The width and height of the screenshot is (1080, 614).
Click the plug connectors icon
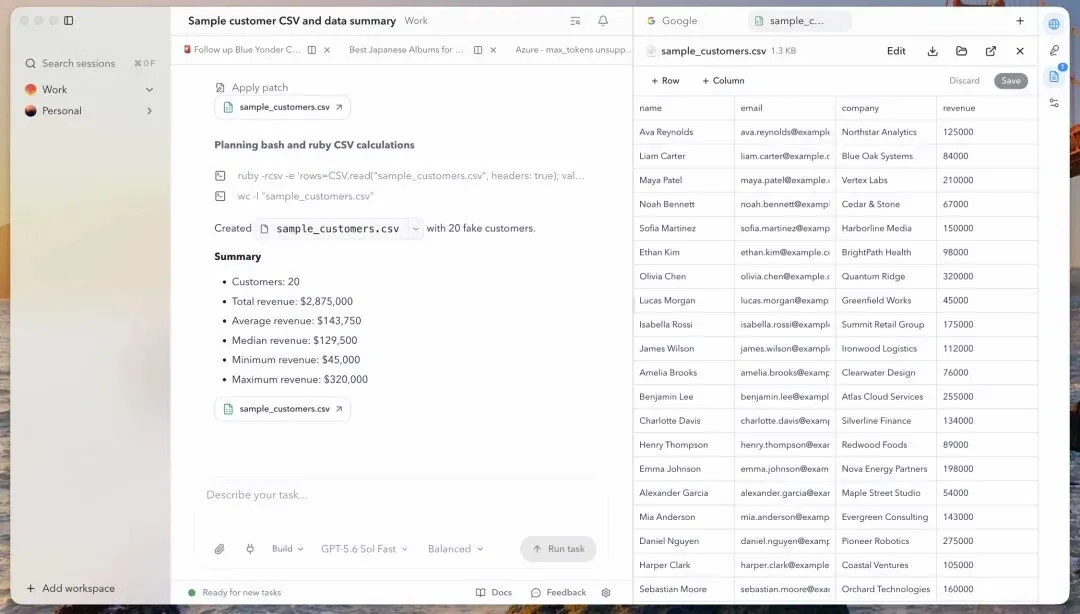[250, 549]
